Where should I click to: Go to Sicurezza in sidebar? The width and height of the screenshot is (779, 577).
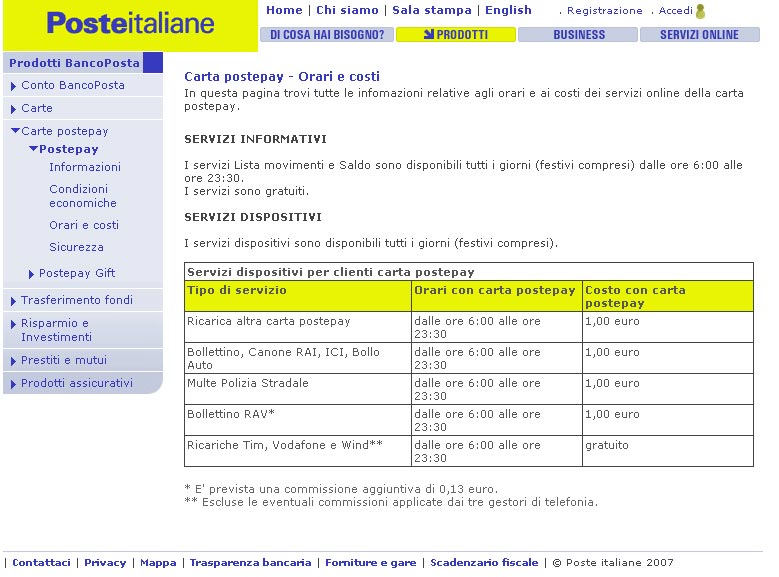(76, 247)
